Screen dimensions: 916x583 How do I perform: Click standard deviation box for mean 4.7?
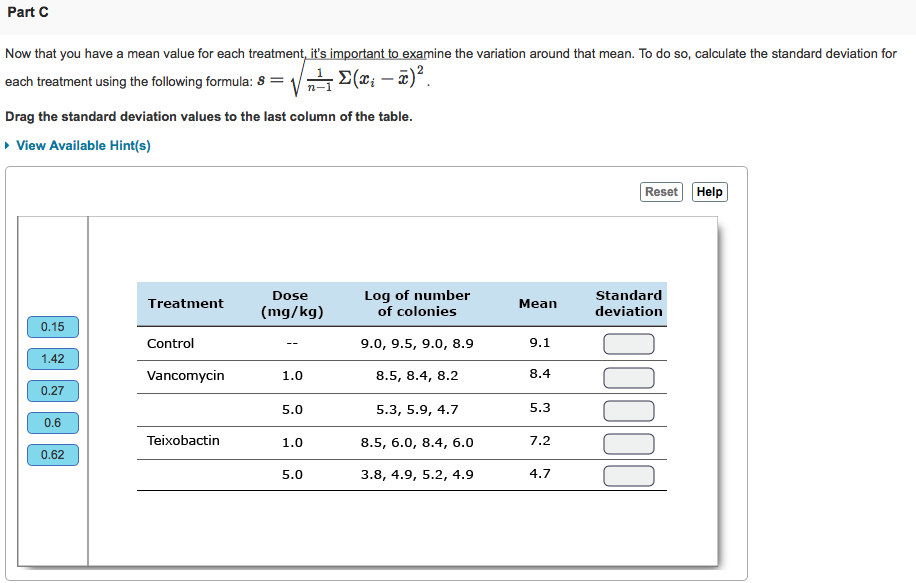tap(629, 476)
